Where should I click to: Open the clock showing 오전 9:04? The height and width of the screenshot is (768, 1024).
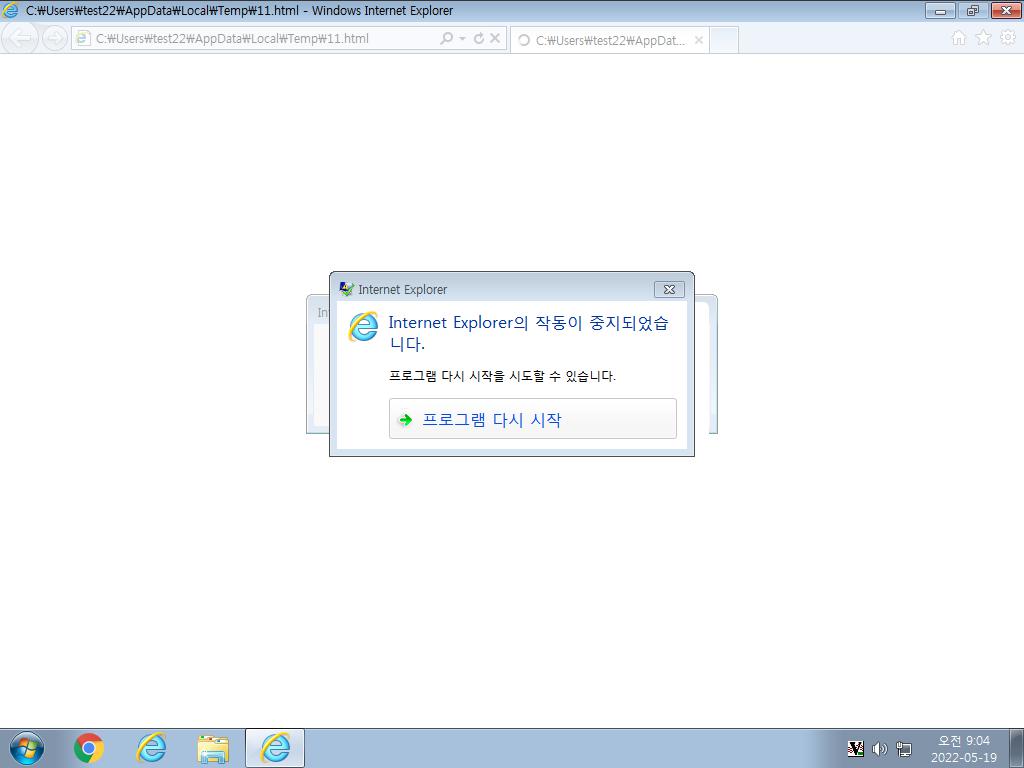[964, 749]
